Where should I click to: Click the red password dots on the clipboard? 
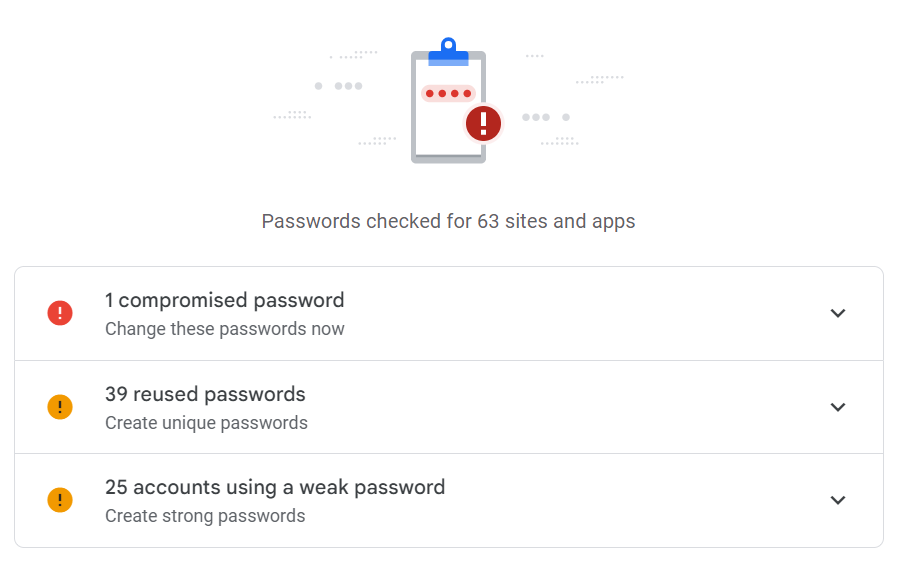pyautogui.click(x=448, y=92)
